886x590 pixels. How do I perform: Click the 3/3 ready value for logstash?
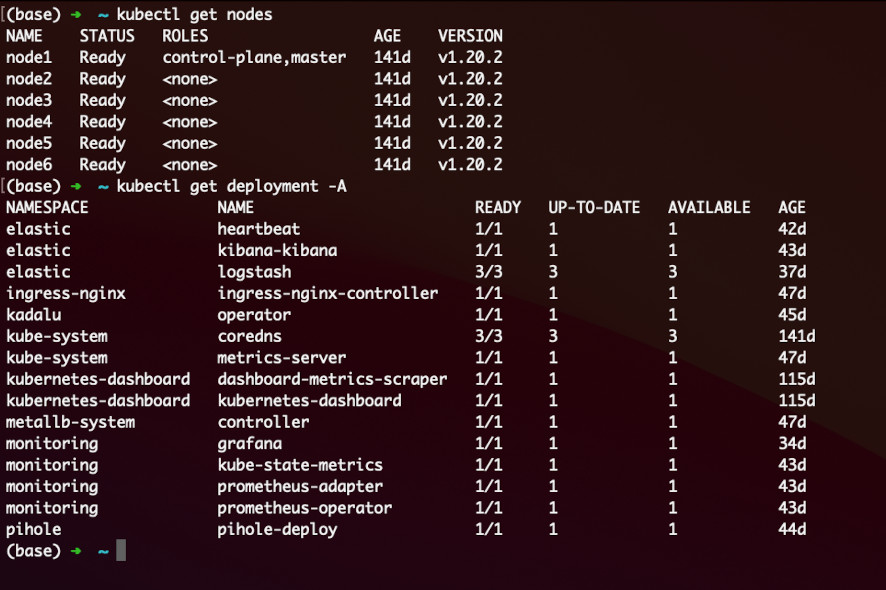point(489,272)
